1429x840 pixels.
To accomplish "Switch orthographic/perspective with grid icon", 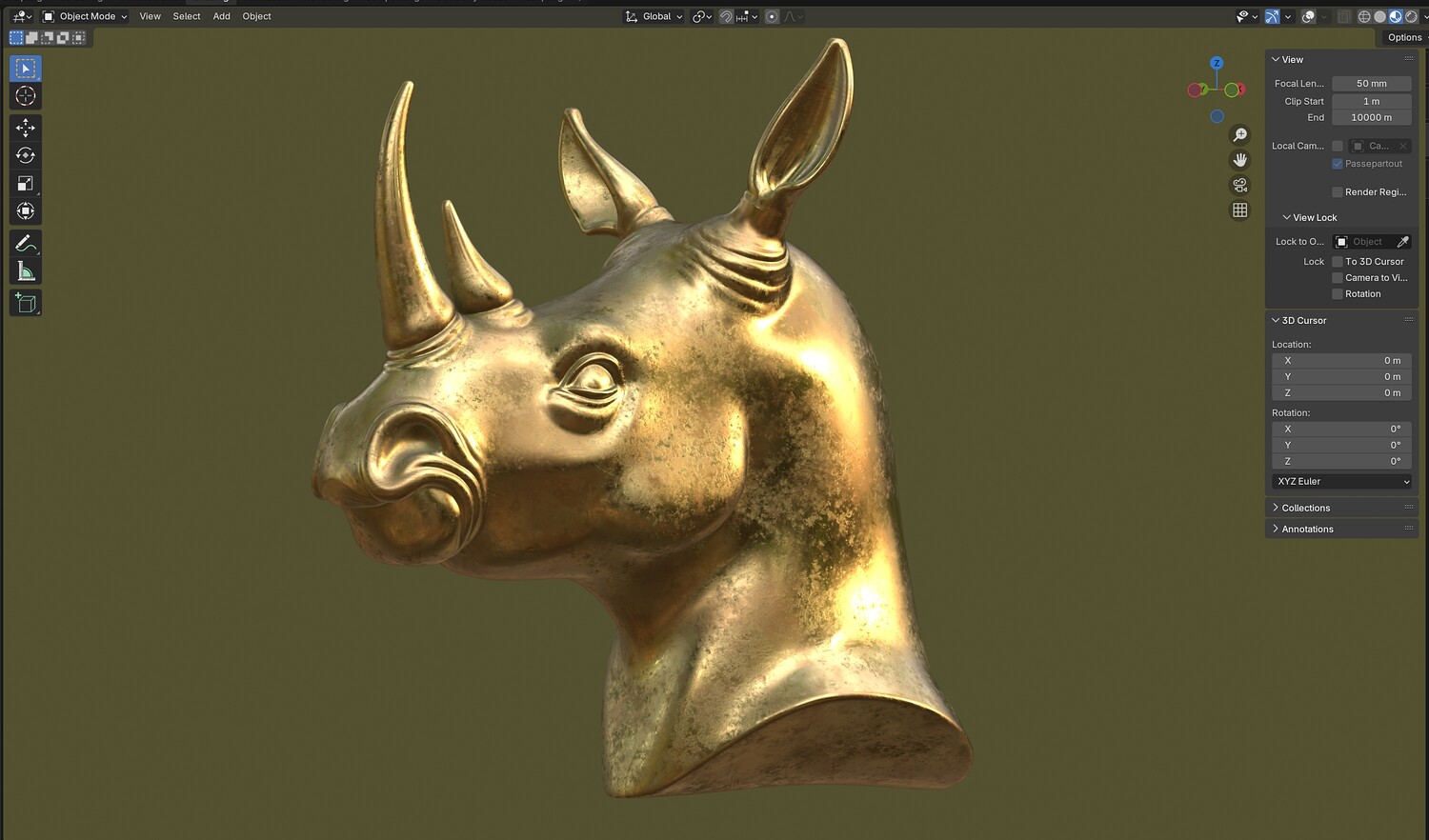I will pos(1239,210).
